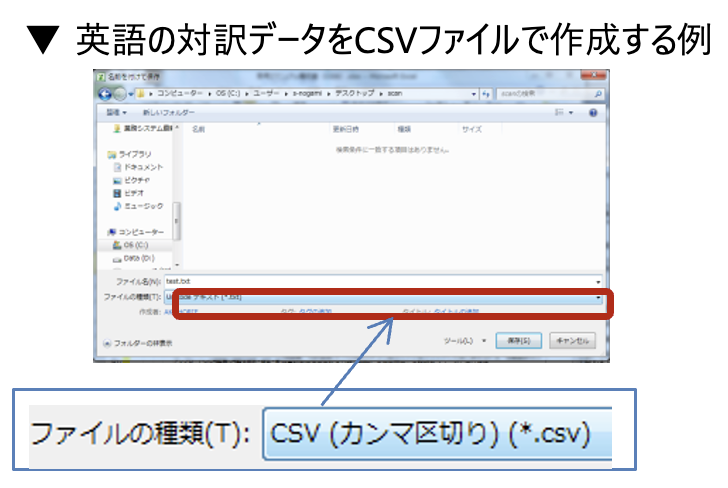Click the ドキュメント document icon
The width and height of the screenshot is (728, 488).
tap(117, 167)
